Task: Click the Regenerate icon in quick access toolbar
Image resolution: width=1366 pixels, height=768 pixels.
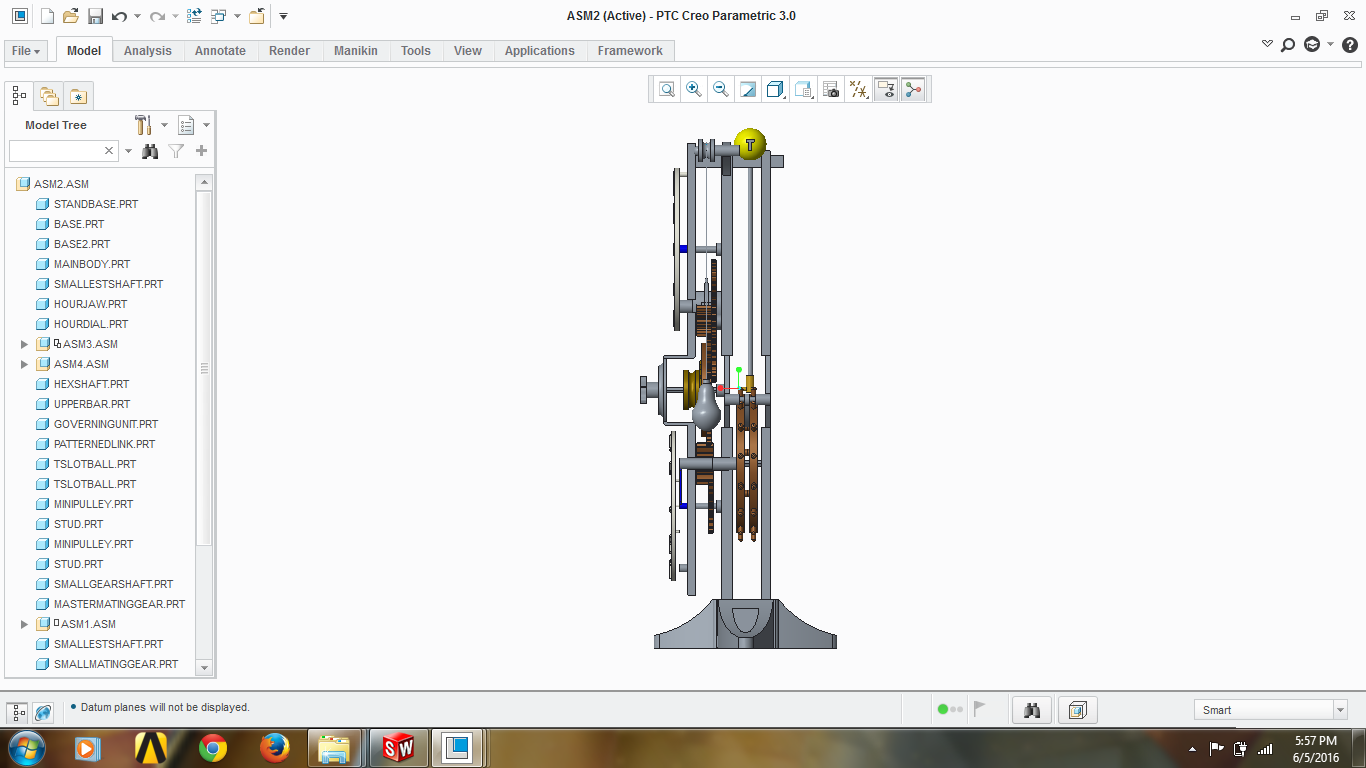Action: tap(195, 16)
